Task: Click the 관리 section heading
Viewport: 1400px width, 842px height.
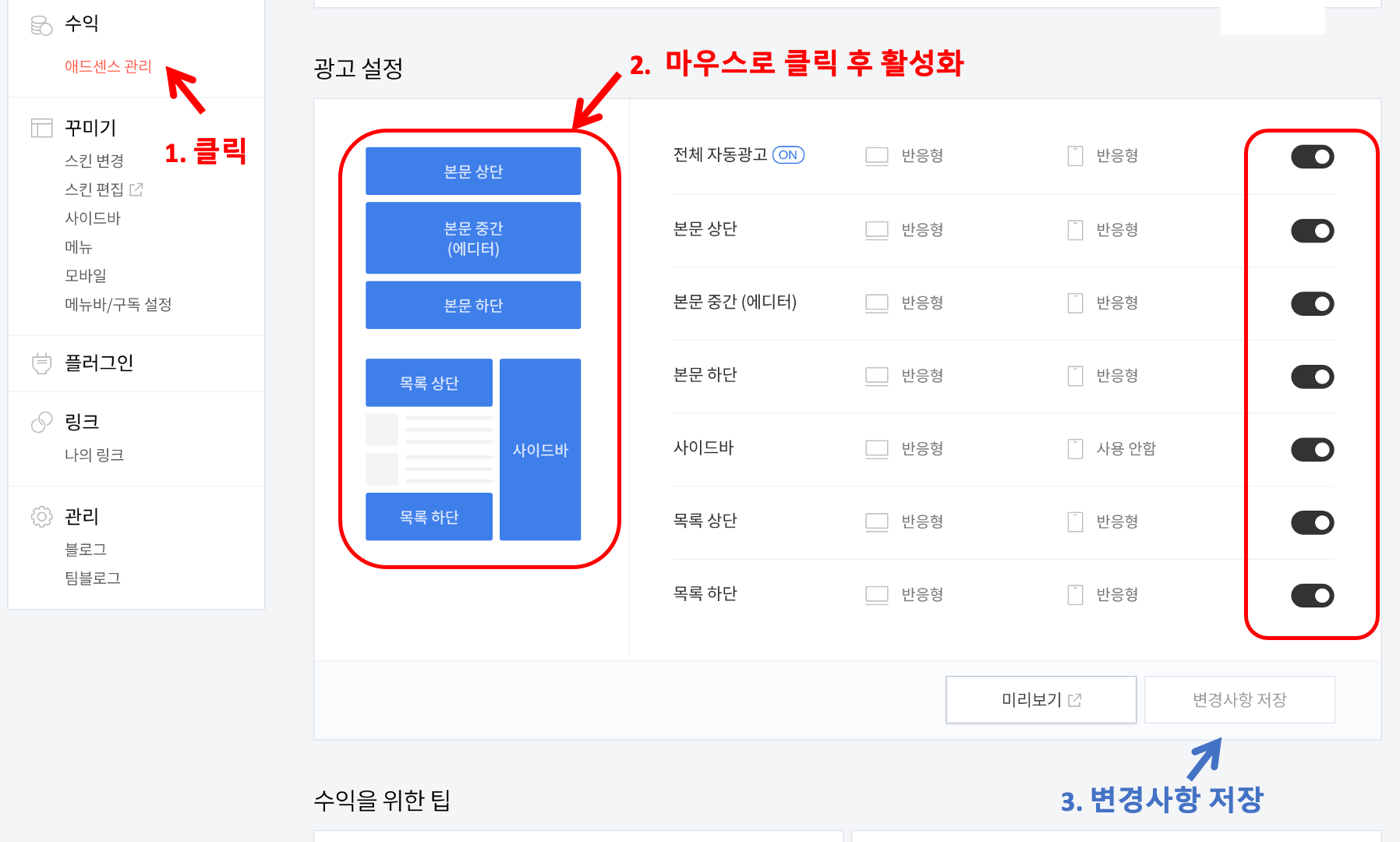Action: pyautogui.click(x=82, y=516)
